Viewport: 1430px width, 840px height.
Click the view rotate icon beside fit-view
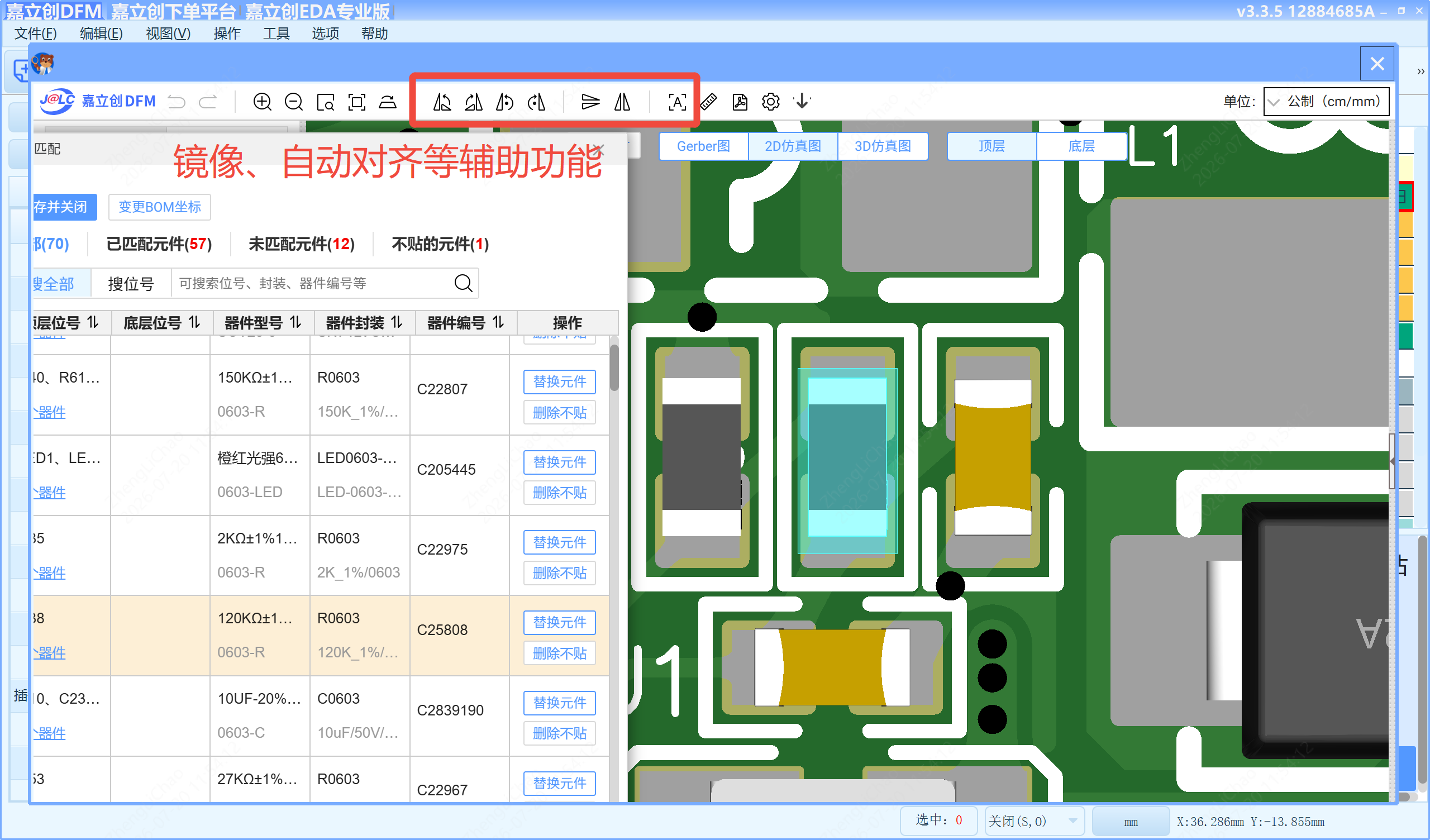388,102
